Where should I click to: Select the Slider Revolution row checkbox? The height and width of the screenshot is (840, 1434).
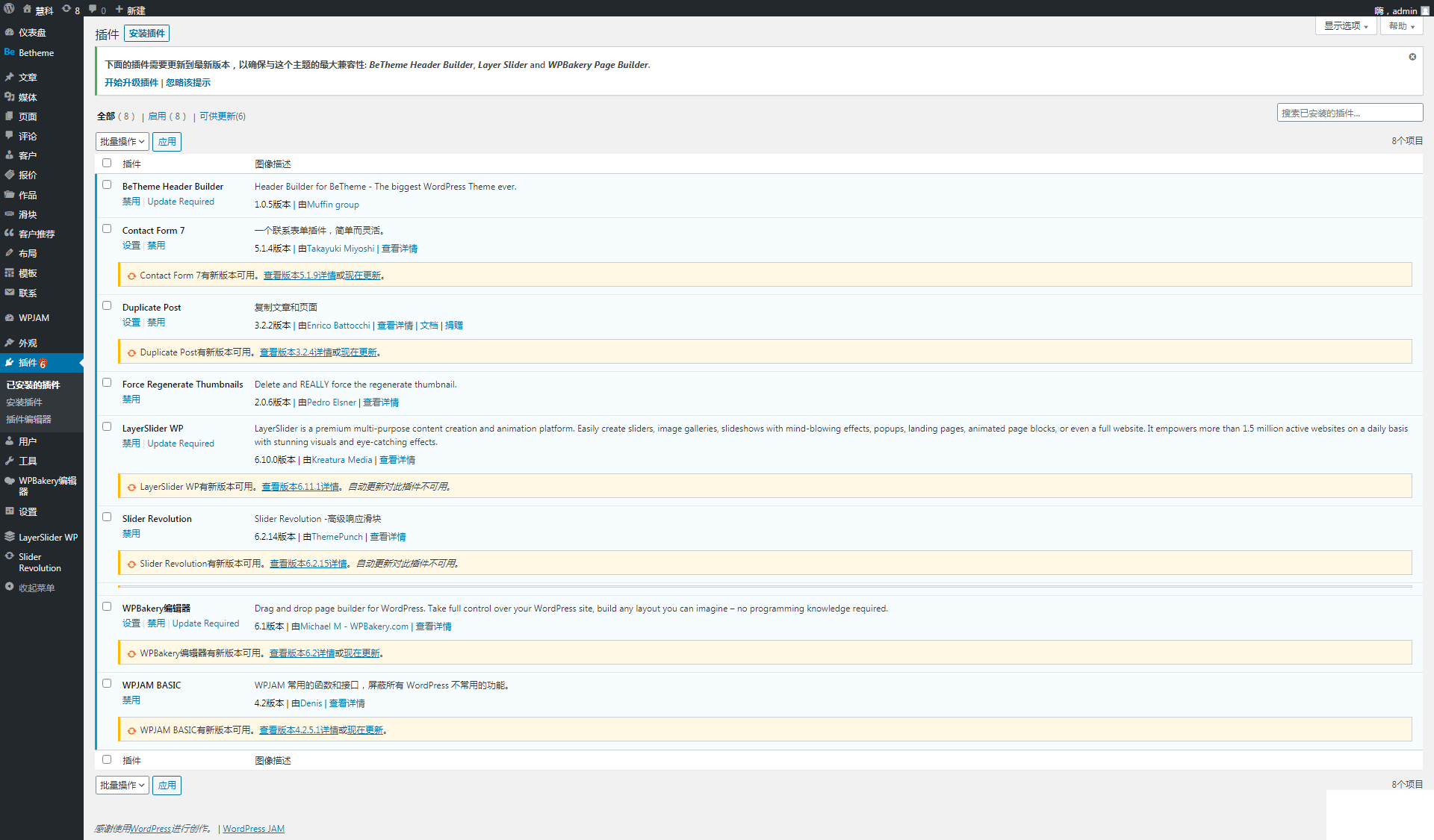tap(107, 517)
